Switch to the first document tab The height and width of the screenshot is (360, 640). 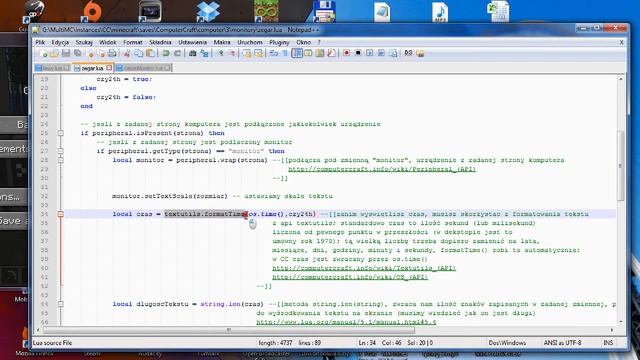point(52,68)
